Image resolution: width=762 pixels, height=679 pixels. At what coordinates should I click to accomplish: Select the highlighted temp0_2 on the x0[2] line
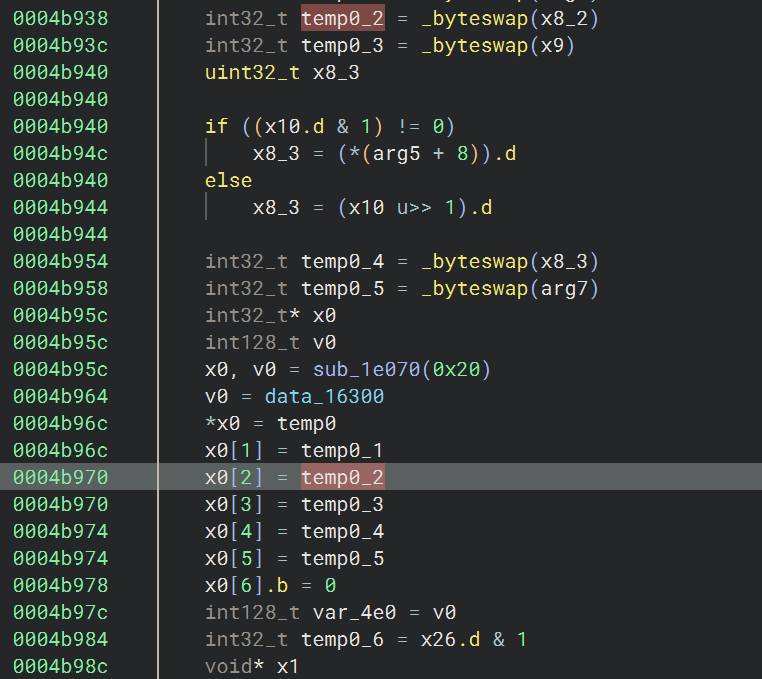343,478
